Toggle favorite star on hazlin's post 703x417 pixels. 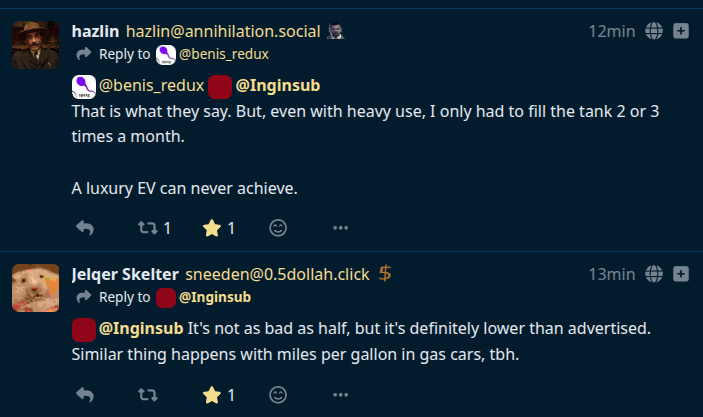click(211, 228)
